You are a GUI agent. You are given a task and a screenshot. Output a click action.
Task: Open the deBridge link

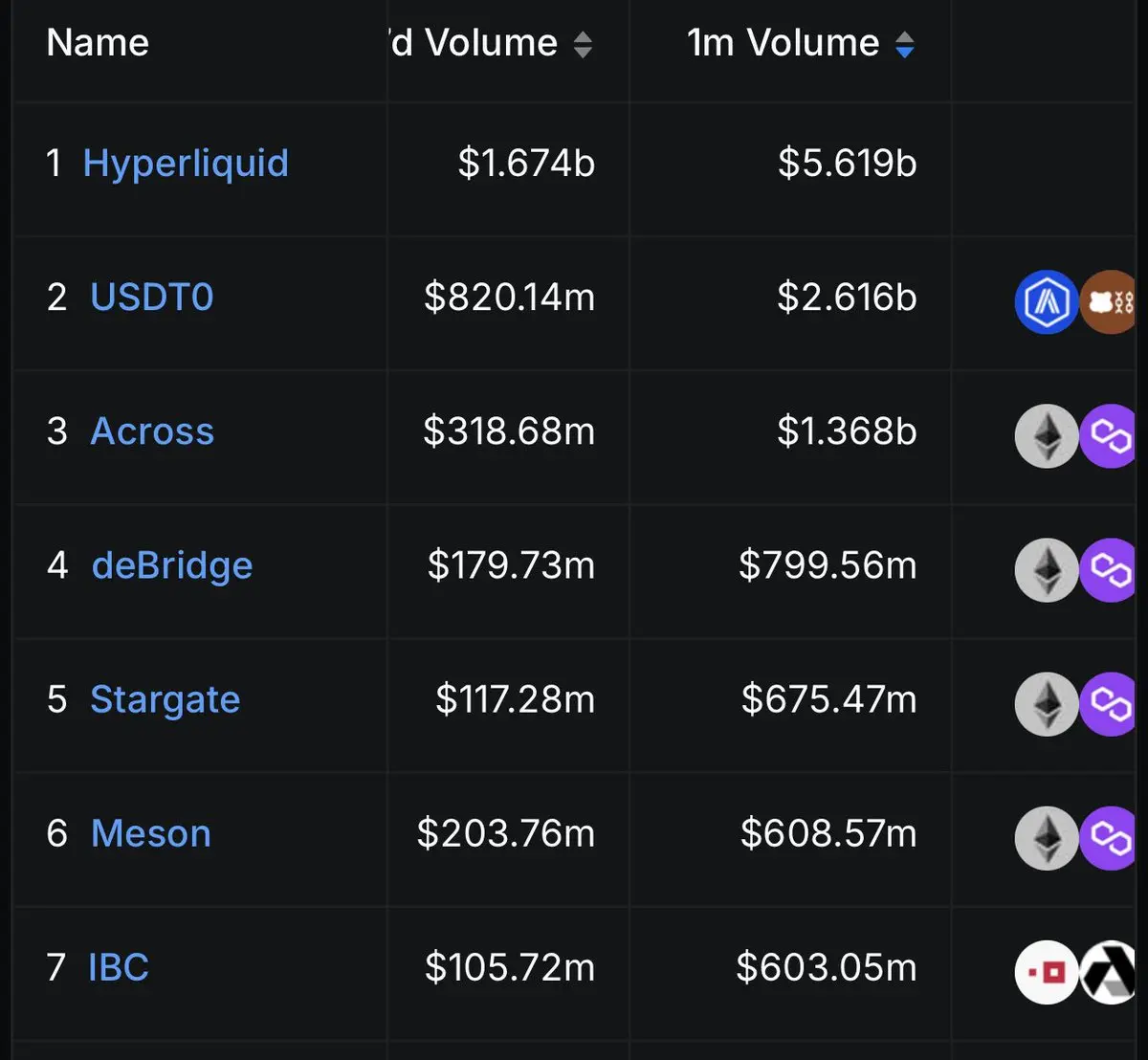click(172, 565)
